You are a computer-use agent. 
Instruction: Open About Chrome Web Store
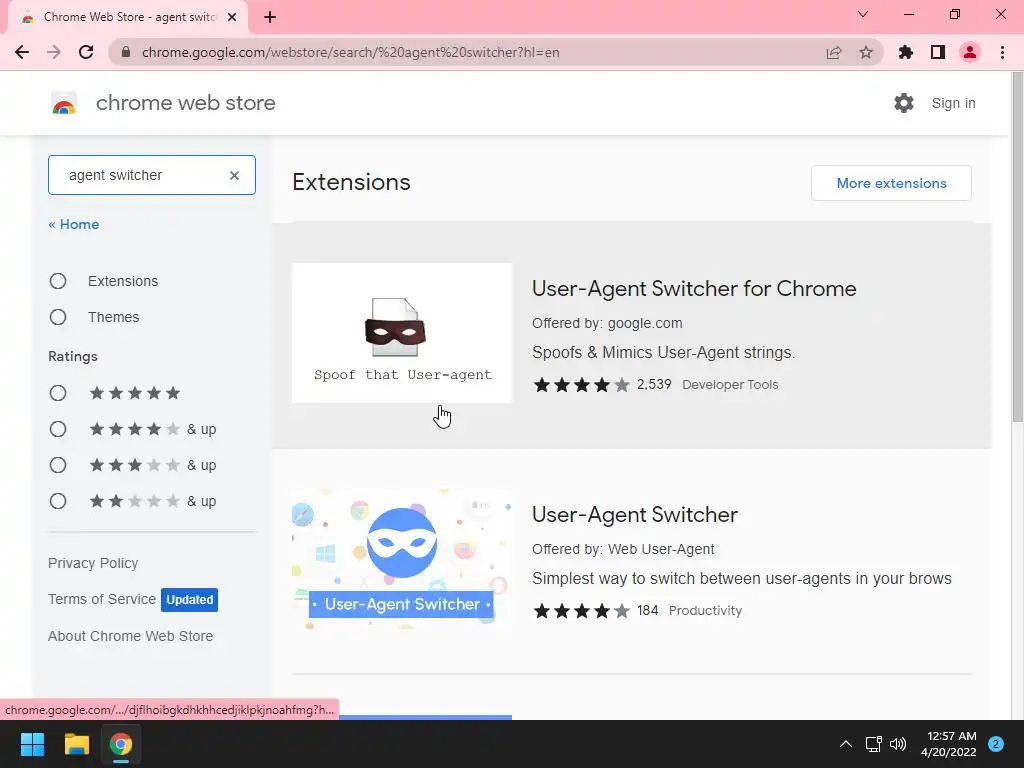click(131, 636)
